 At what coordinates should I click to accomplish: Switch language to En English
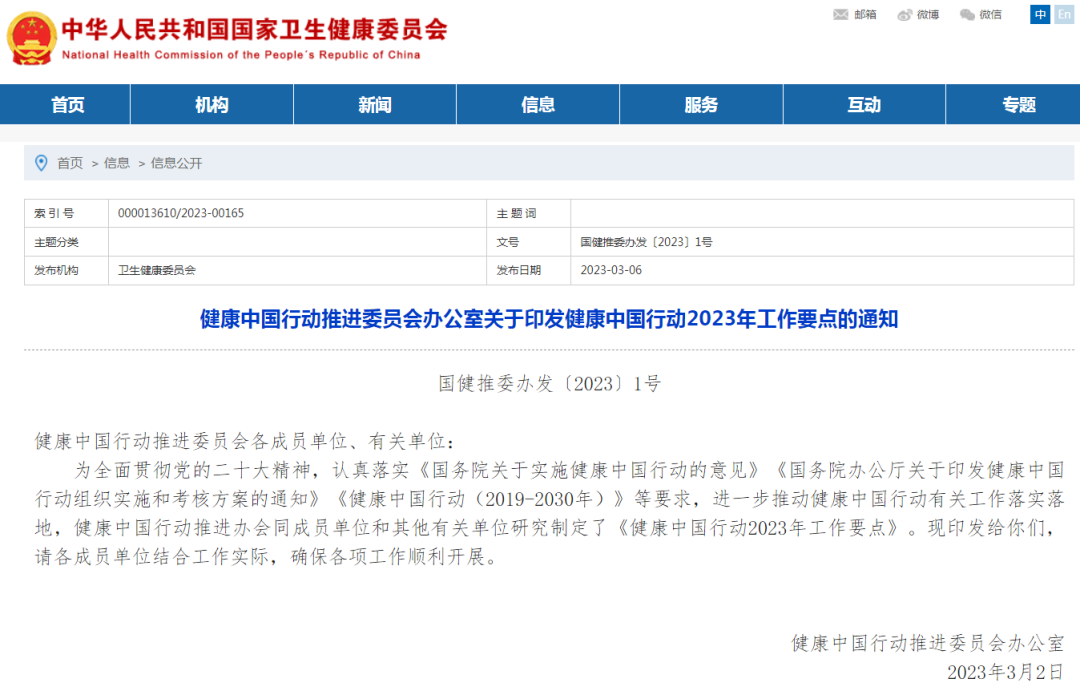point(1064,14)
